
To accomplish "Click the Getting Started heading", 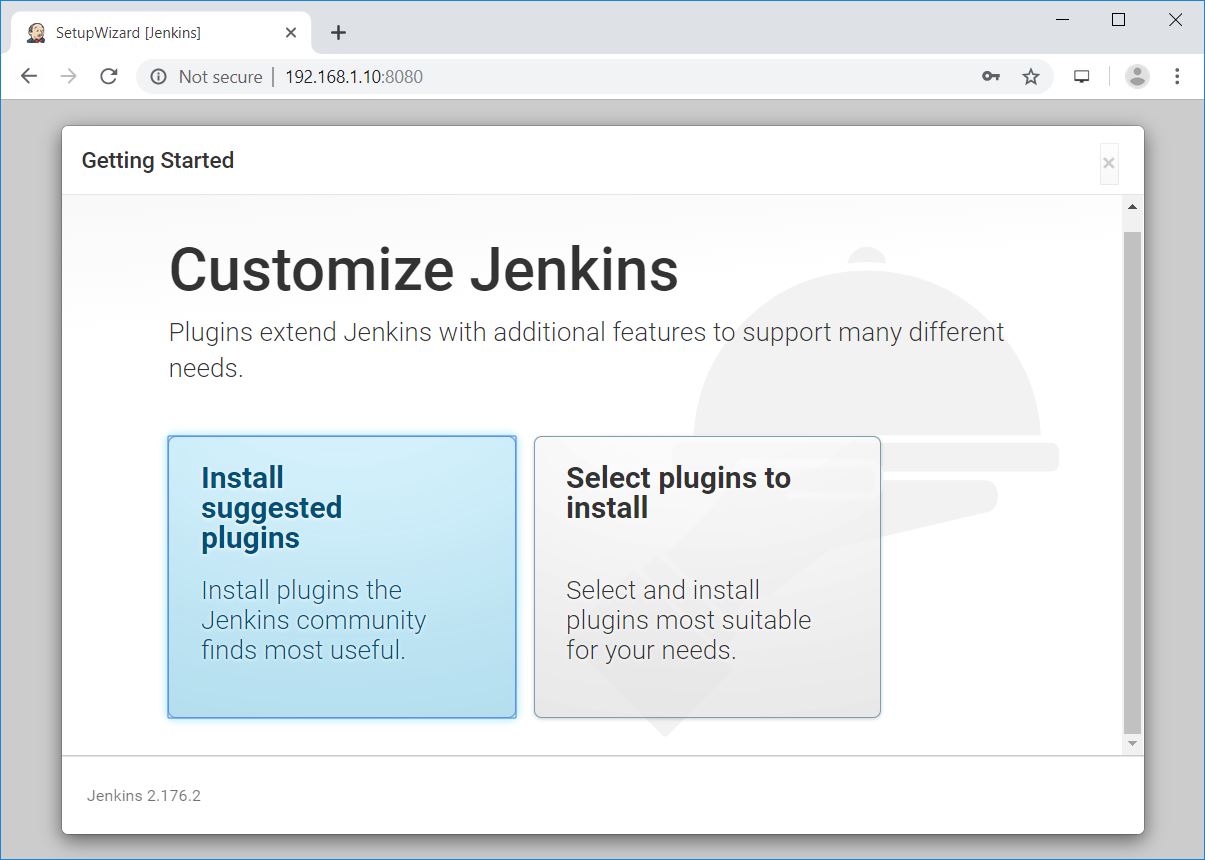I will tap(158, 160).
